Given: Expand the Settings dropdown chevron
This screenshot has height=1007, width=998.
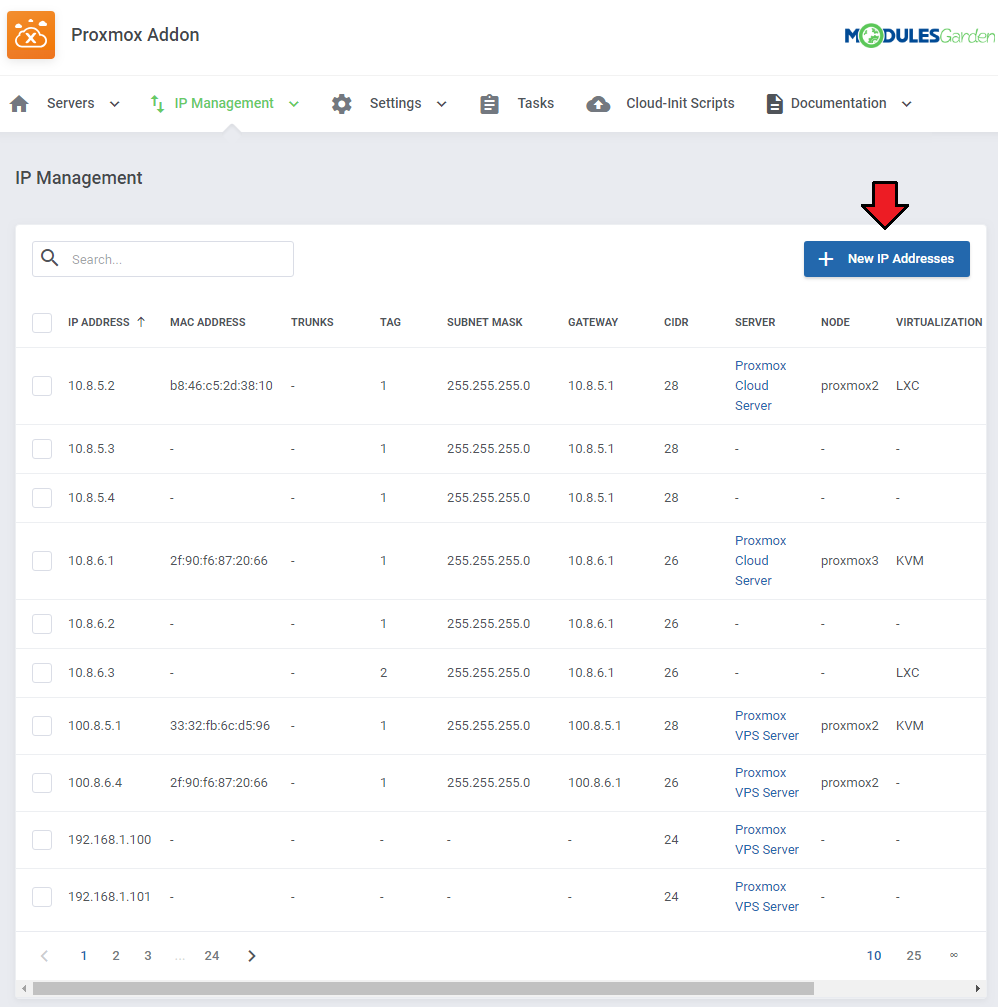Looking at the screenshot, I should click(441, 104).
